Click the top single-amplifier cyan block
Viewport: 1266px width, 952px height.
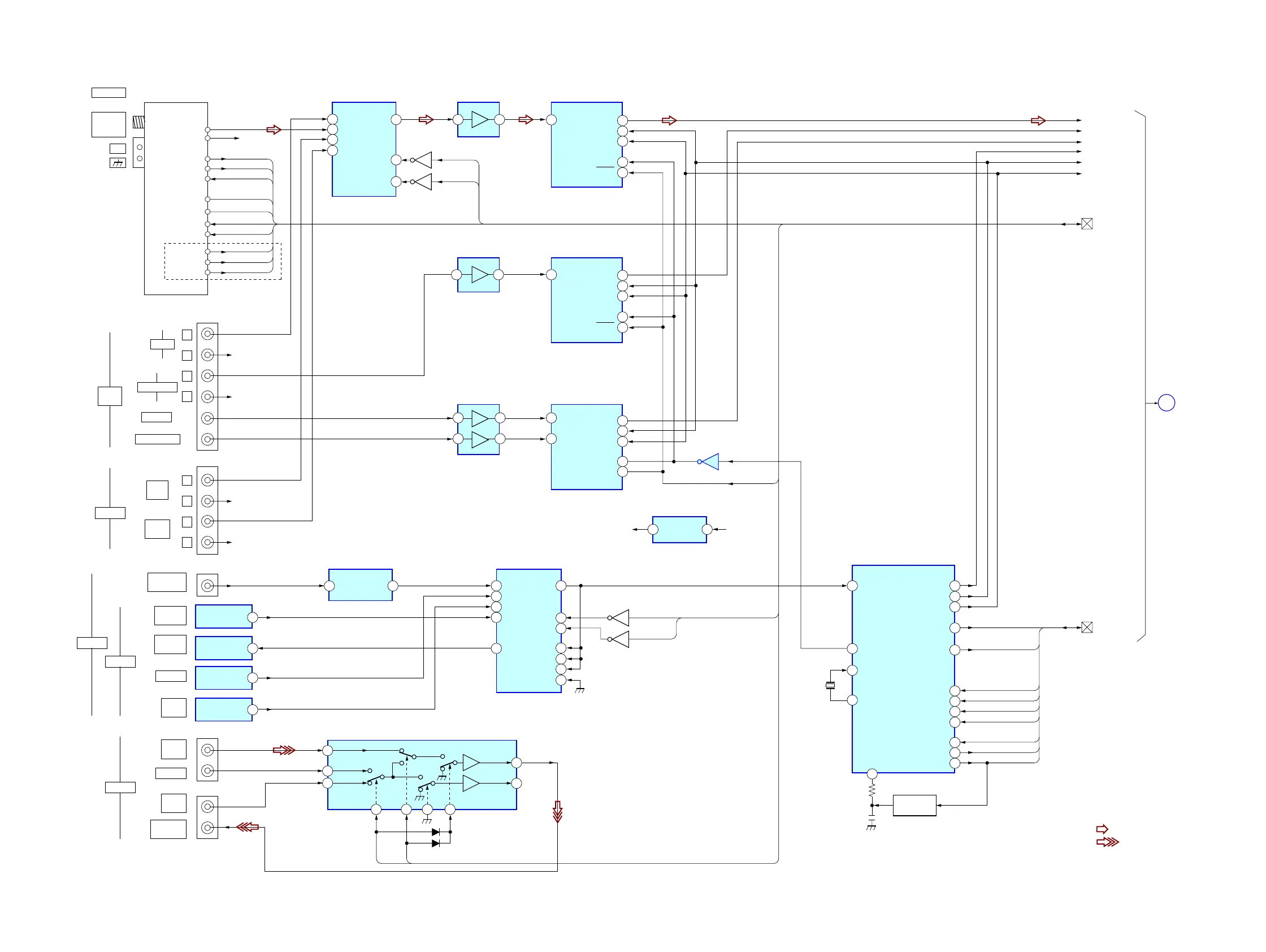coord(479,120)
